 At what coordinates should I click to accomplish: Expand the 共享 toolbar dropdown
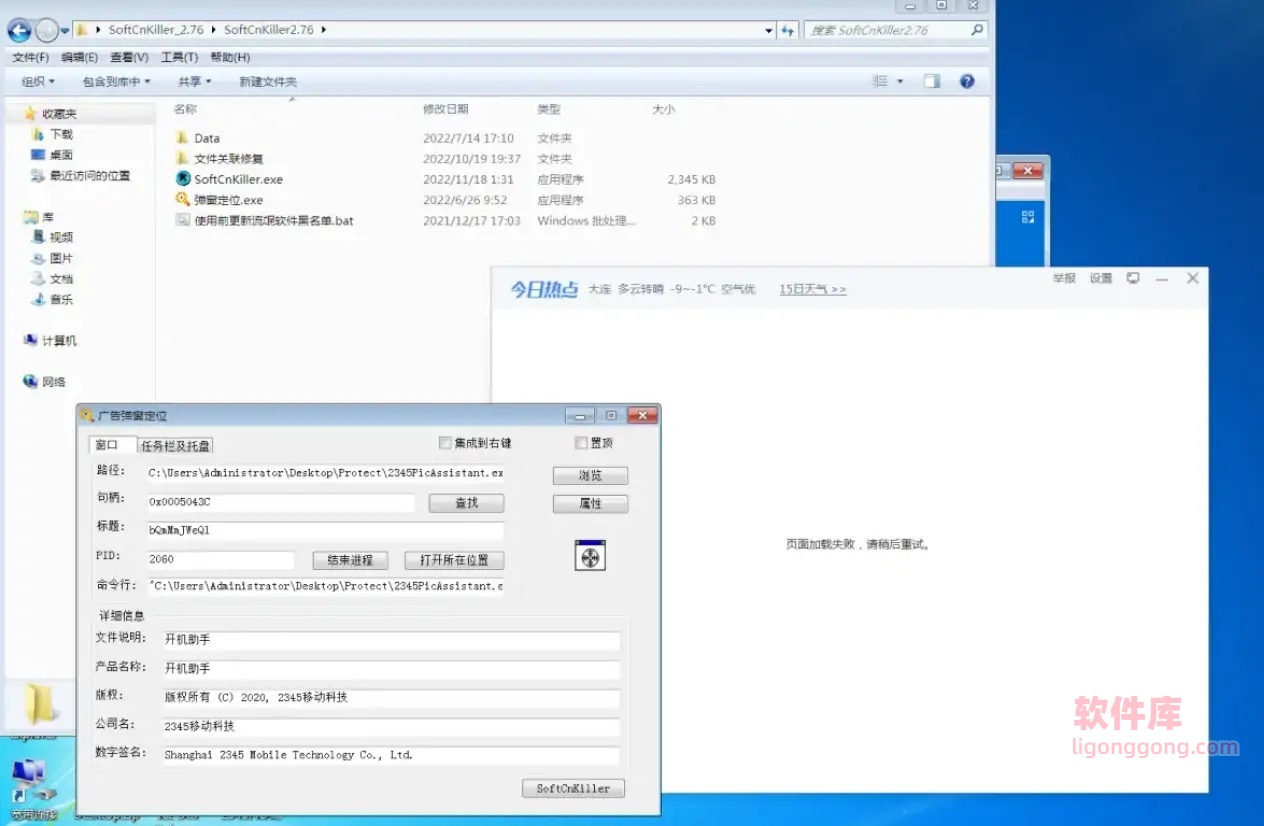coord(195,82)
